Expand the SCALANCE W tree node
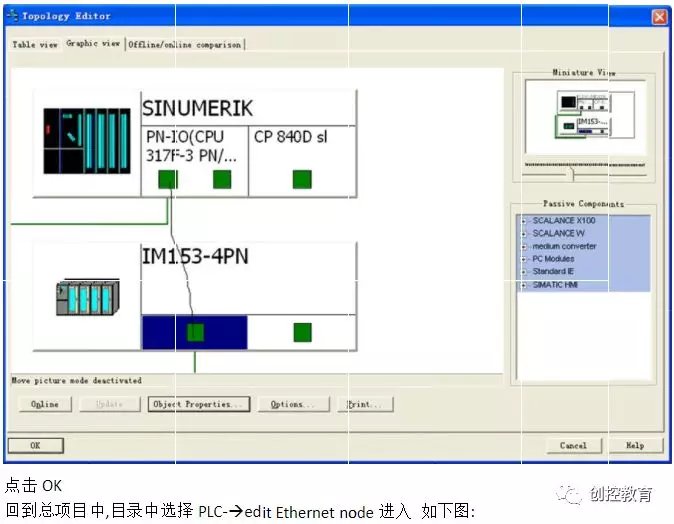Screen dimensions: 674x524 (x=523, y=233)
